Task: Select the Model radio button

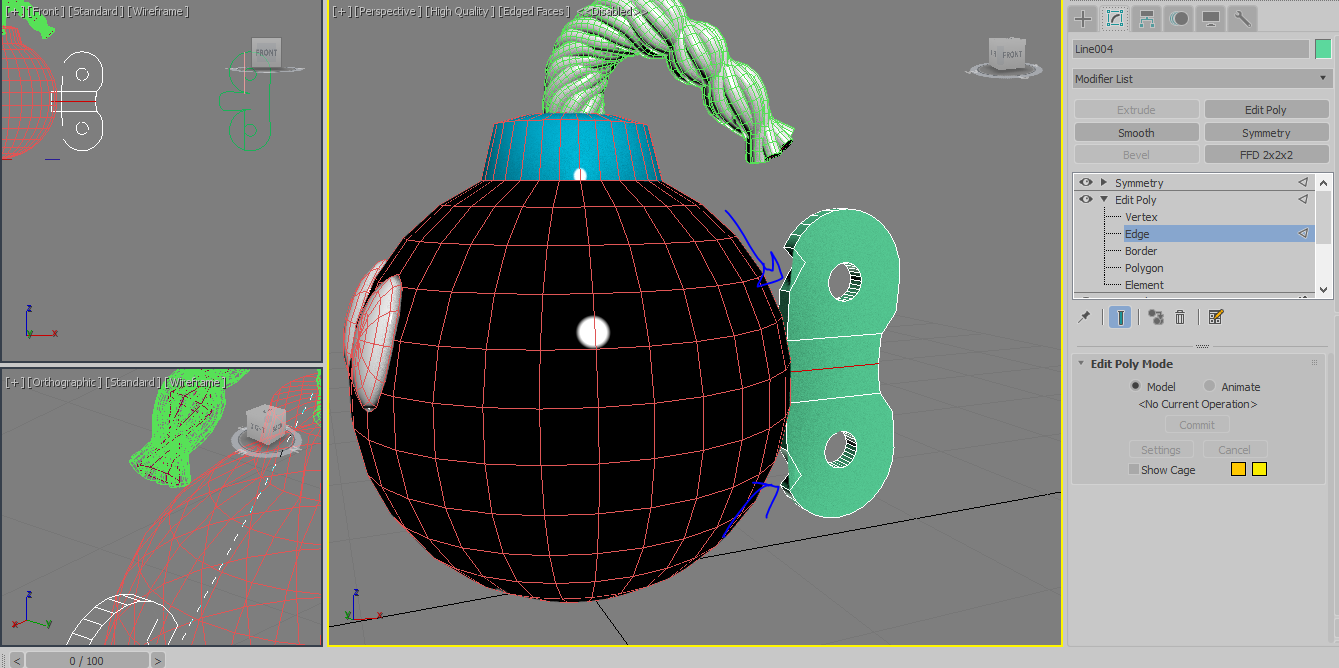Action: pyautogui.click(x=1135, y=386)
